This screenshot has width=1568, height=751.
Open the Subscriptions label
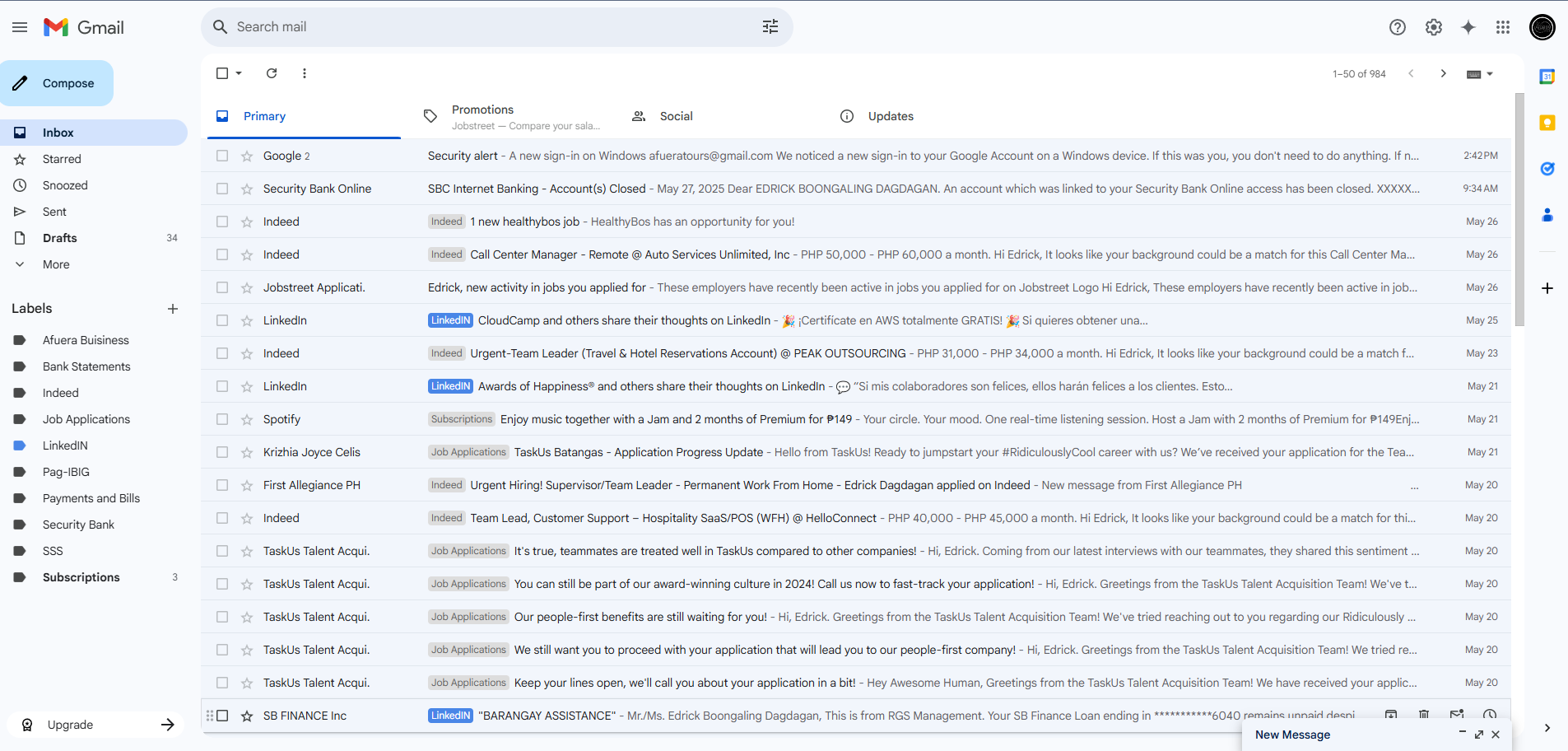(x=94, y=577)
